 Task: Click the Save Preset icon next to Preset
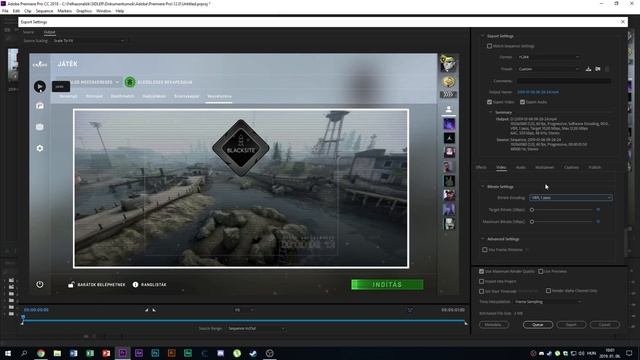click(x=588, y=69)
